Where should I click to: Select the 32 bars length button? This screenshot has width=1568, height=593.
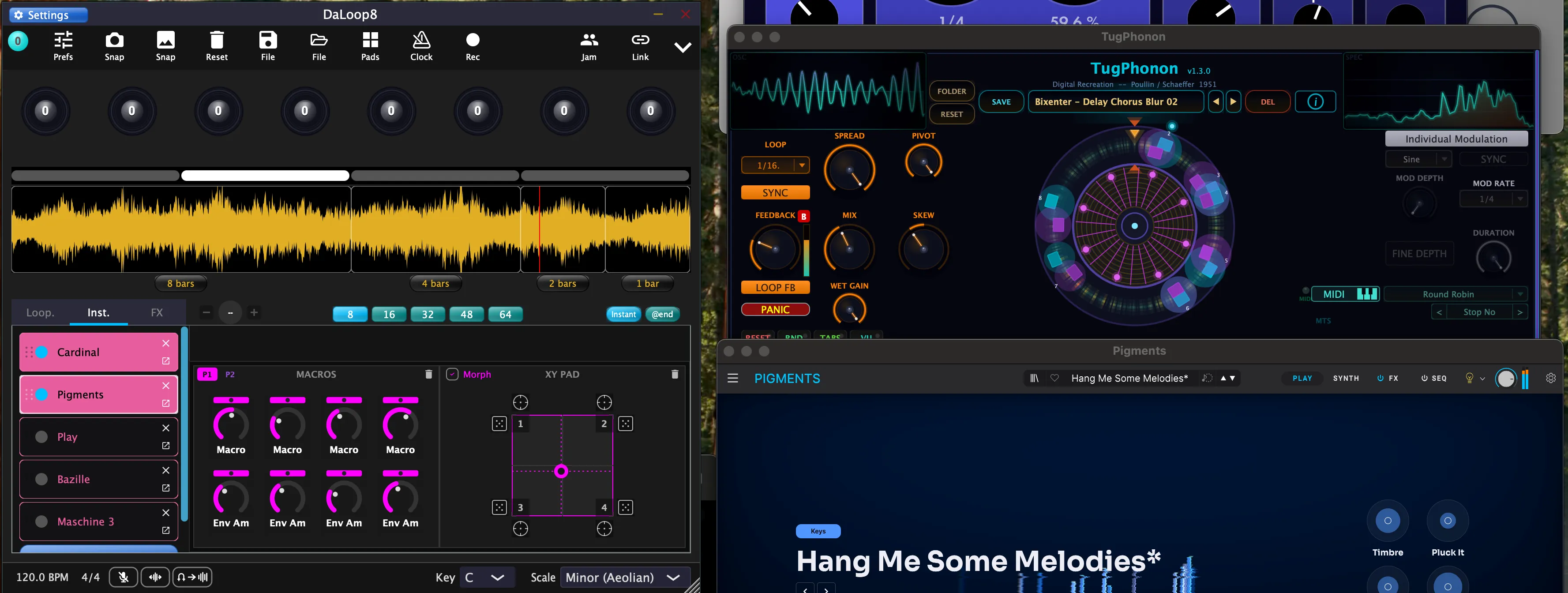click(428, 314)
